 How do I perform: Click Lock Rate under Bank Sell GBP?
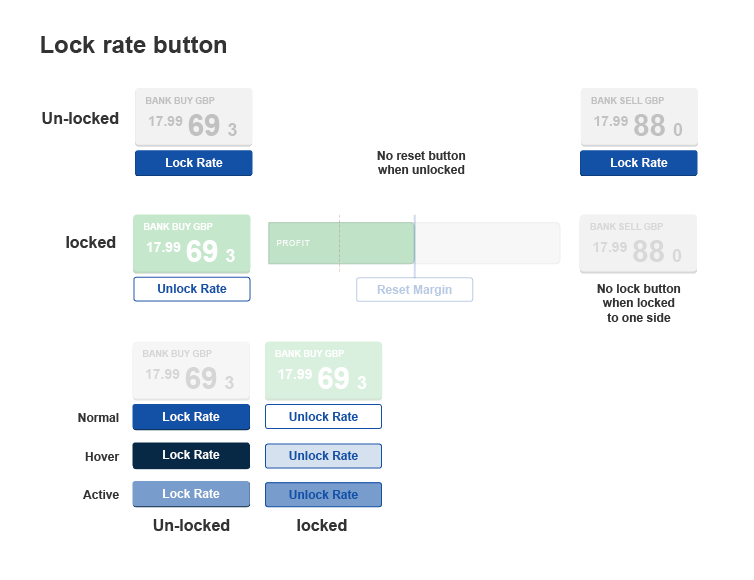pos(638,163)
